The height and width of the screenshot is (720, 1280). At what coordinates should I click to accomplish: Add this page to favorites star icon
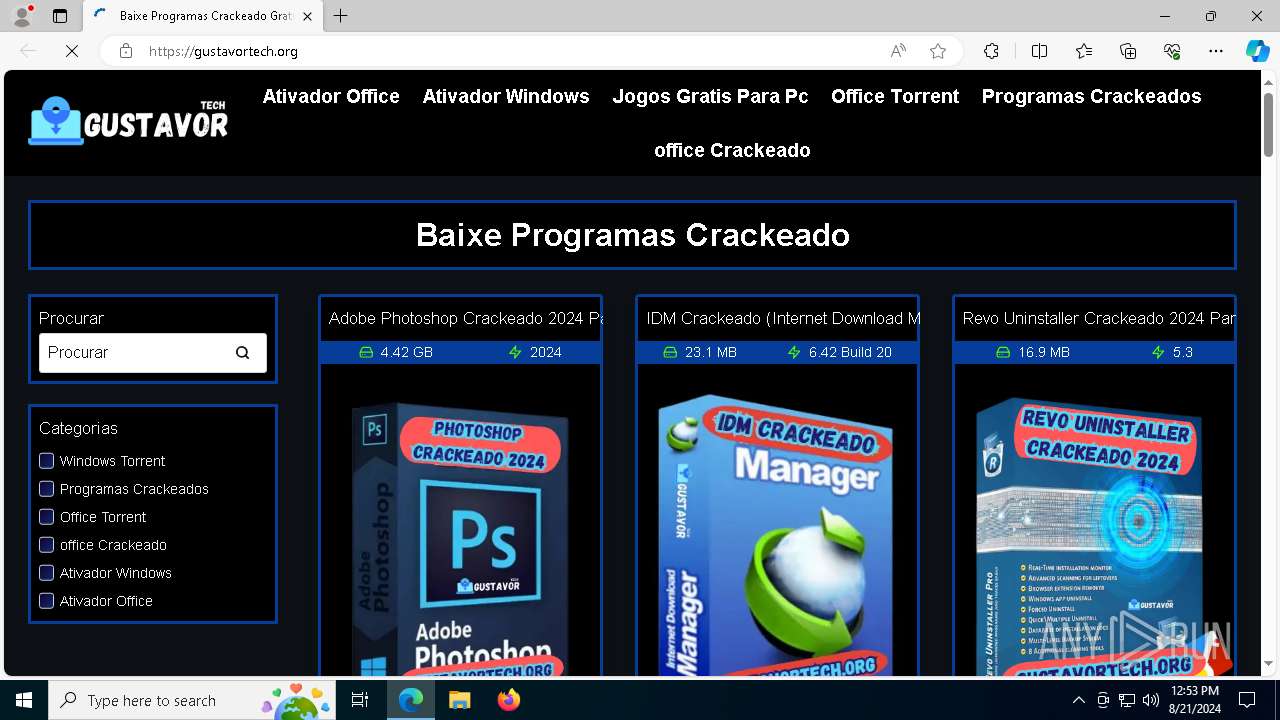click(x=938, y=51)
